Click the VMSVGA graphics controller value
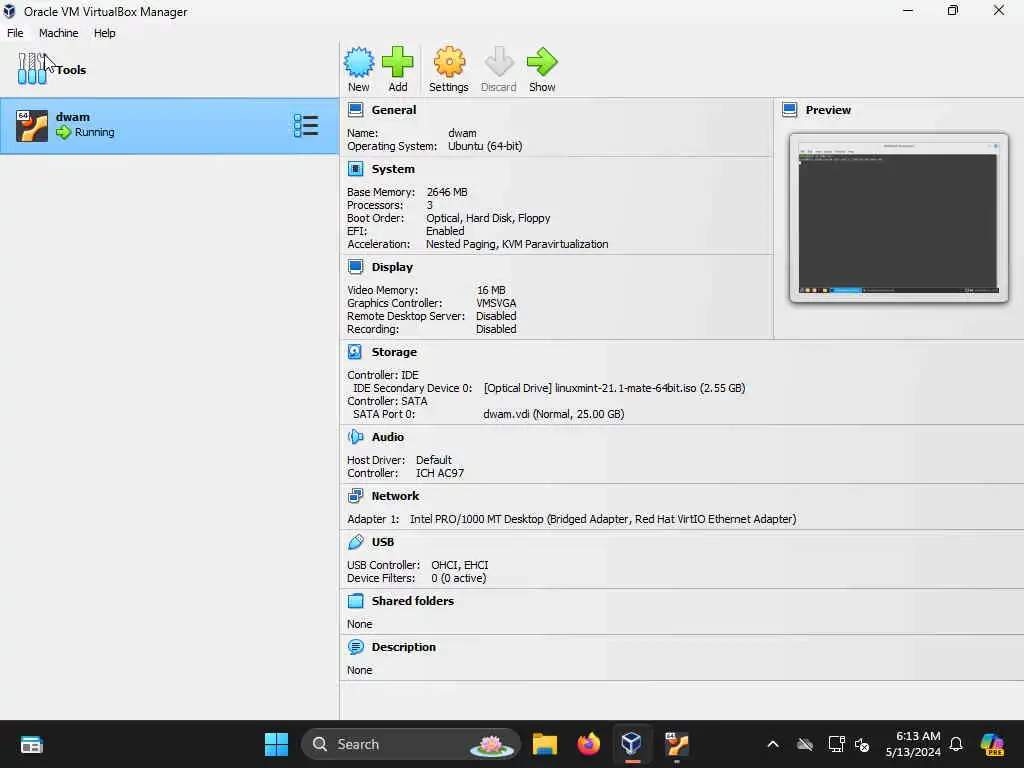The image size is (1024, 768). point(496,303)
